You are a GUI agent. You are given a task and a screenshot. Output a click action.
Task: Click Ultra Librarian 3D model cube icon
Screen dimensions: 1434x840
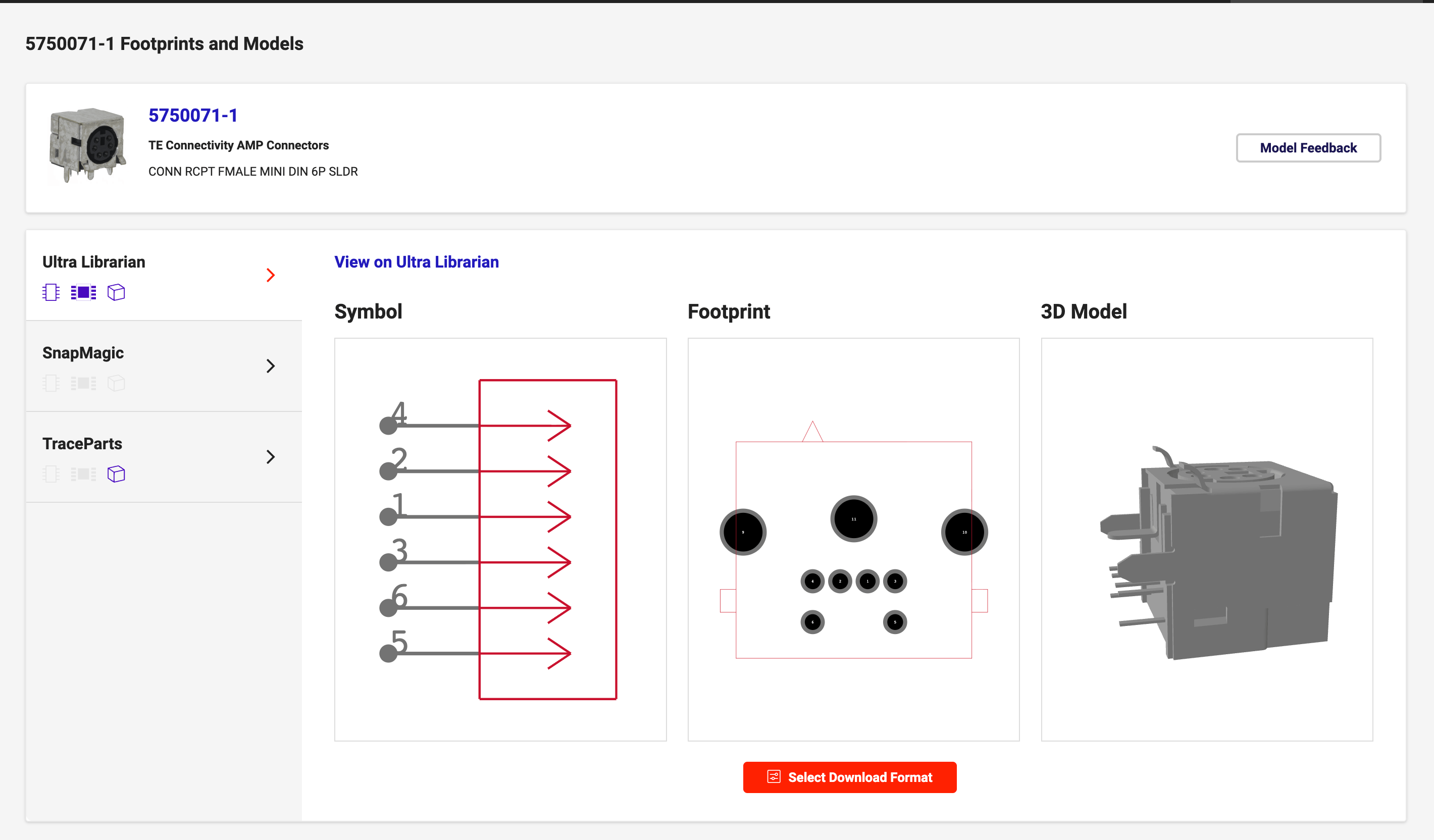click(x=116, y=292)
